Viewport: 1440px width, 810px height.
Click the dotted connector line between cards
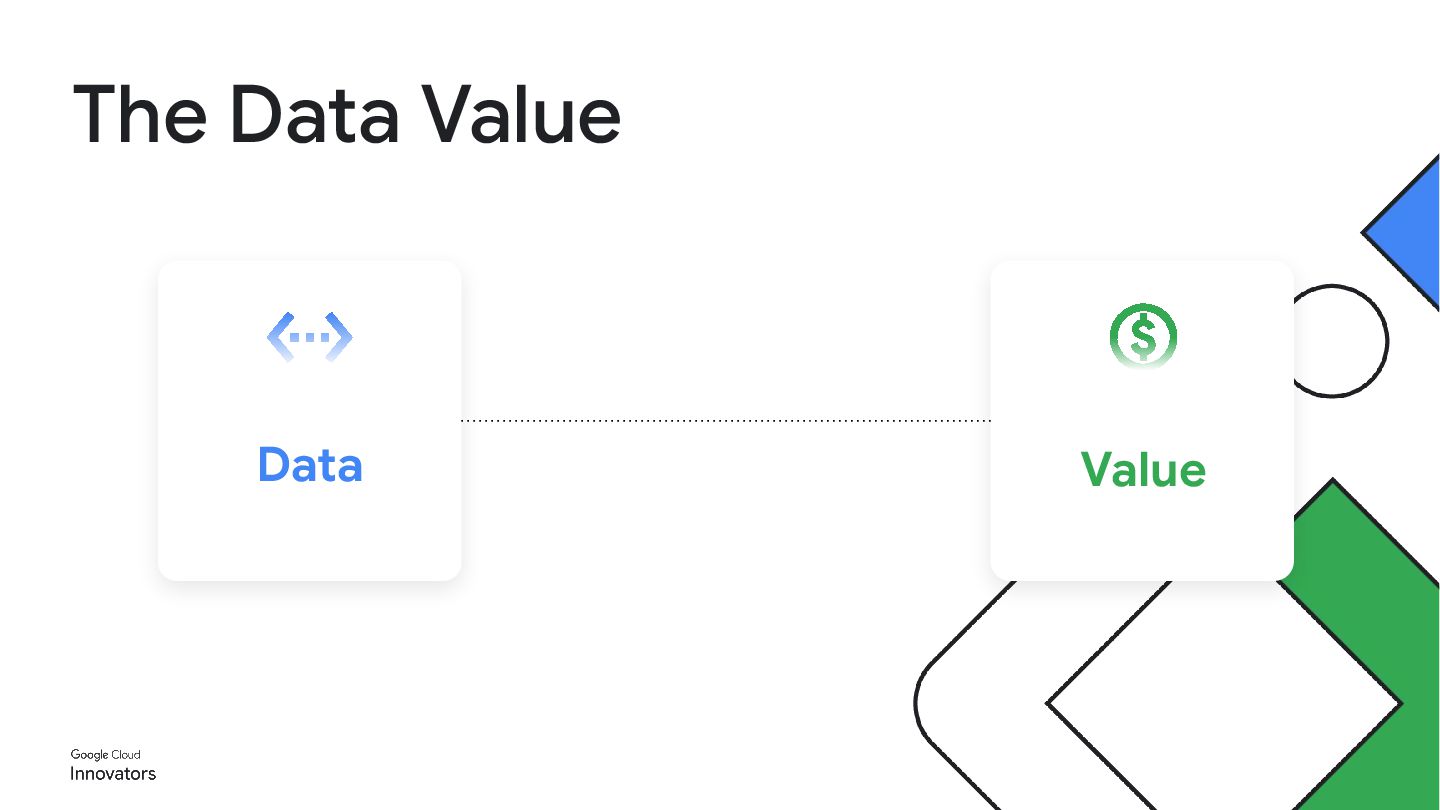click(725, 421)
